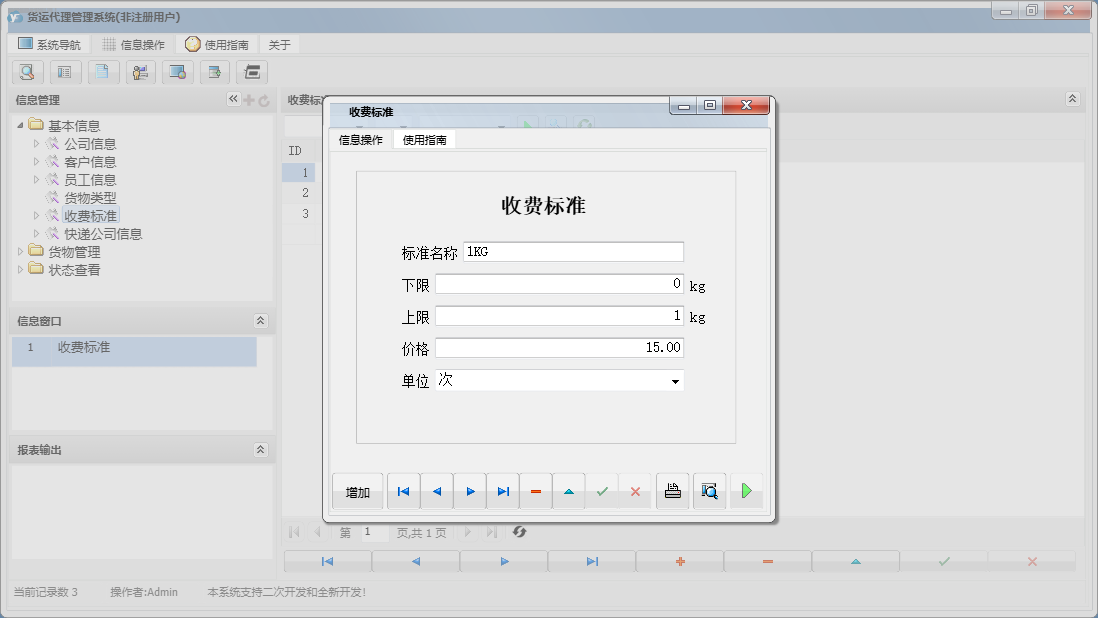Collapse the 信息管理 sidebar panel
Viewport: 1098px width, 618px height.
pyautogui.click(x=232, y=99)
